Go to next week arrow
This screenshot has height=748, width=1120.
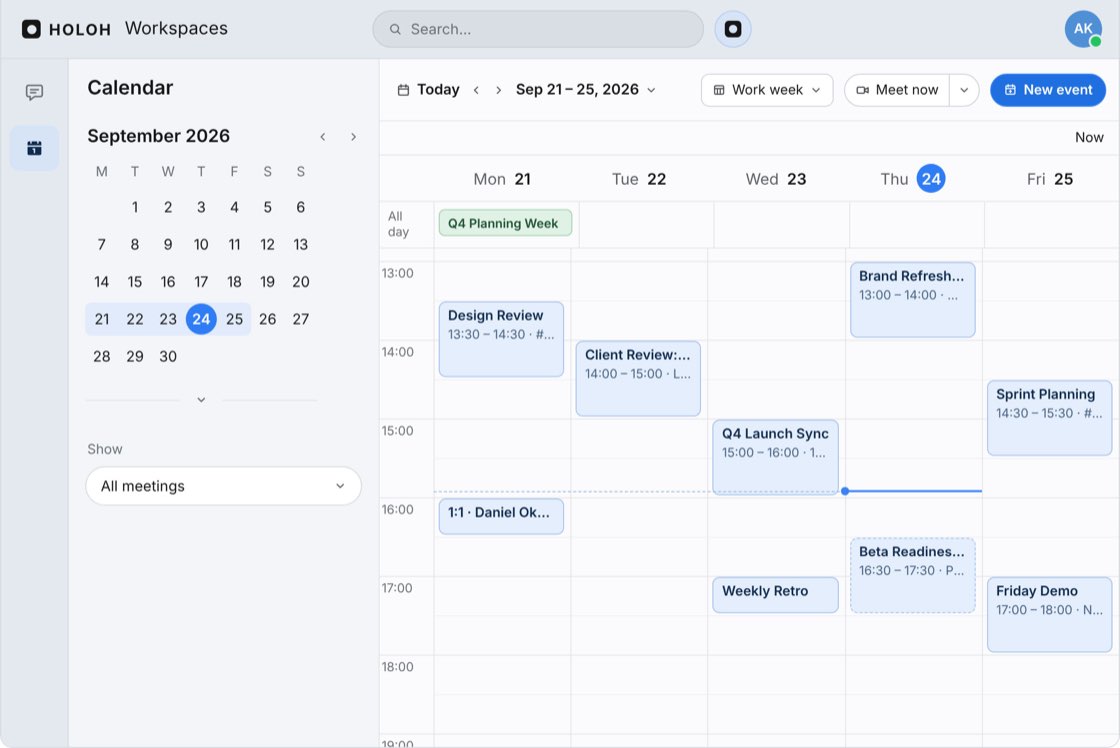point(499,90)
